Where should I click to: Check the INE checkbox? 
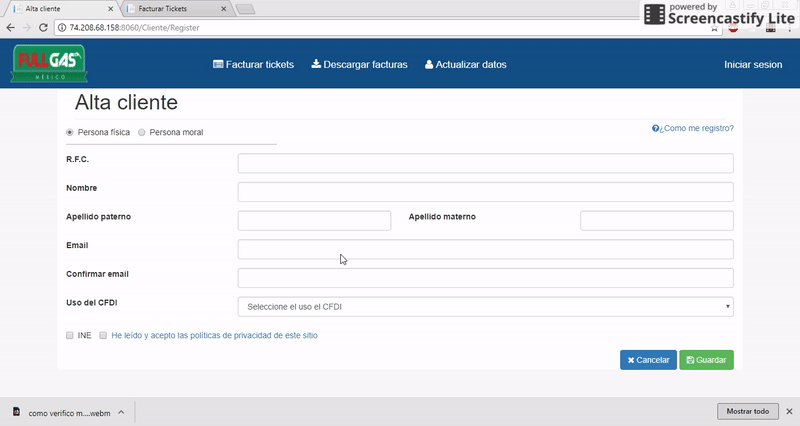[x=70, y=335]
